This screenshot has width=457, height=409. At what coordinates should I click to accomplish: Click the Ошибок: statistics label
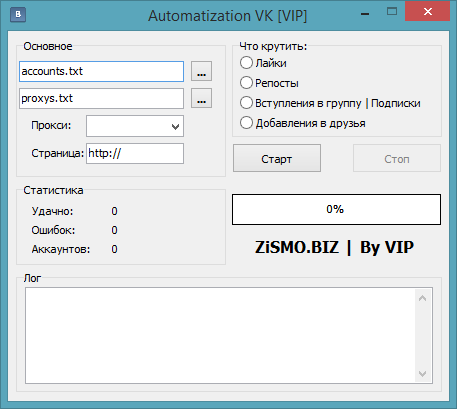pyautogui.click(x=53, y=230)
